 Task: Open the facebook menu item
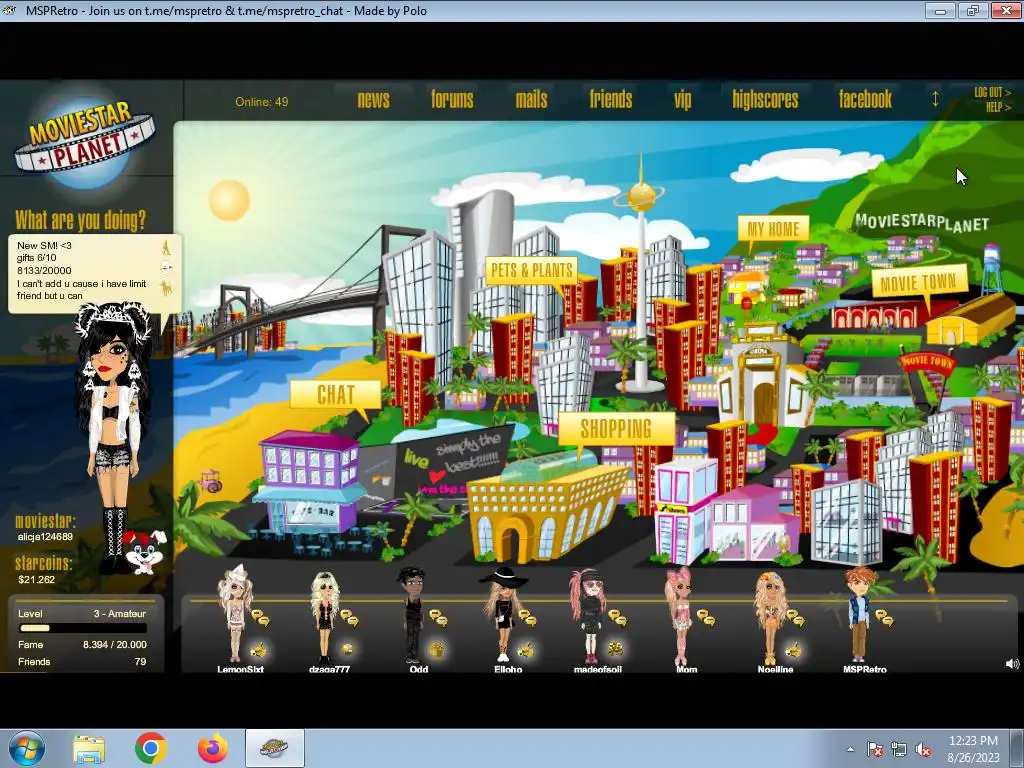pos(865,99)
